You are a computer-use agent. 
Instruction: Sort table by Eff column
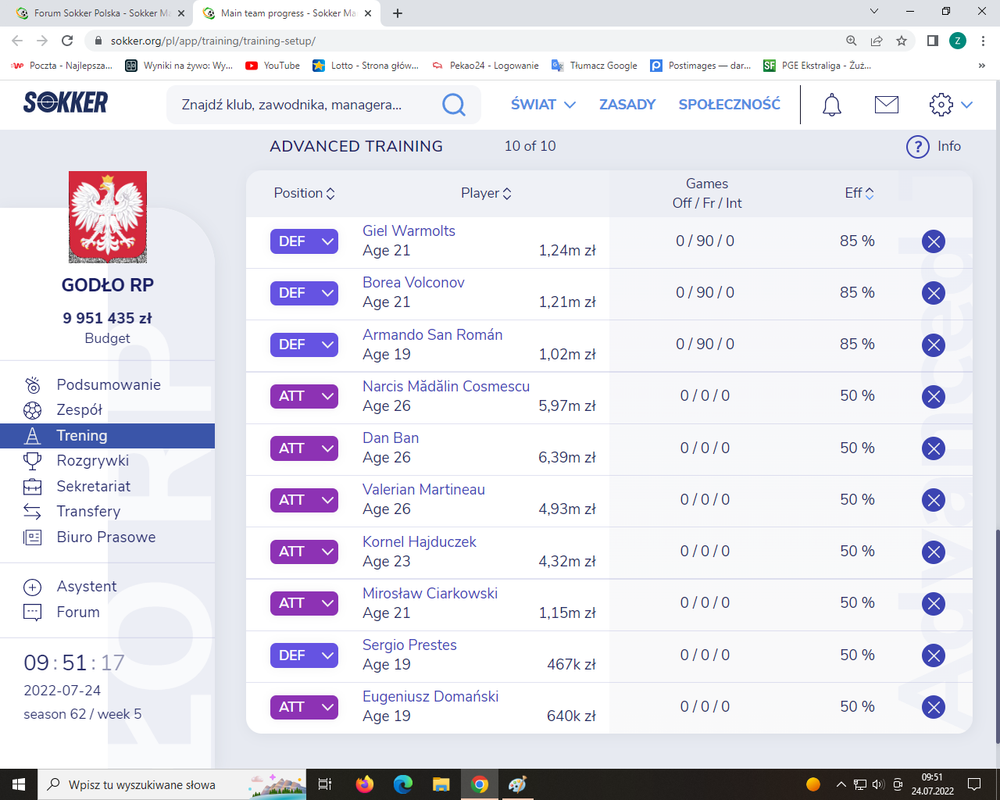point(859,193)
